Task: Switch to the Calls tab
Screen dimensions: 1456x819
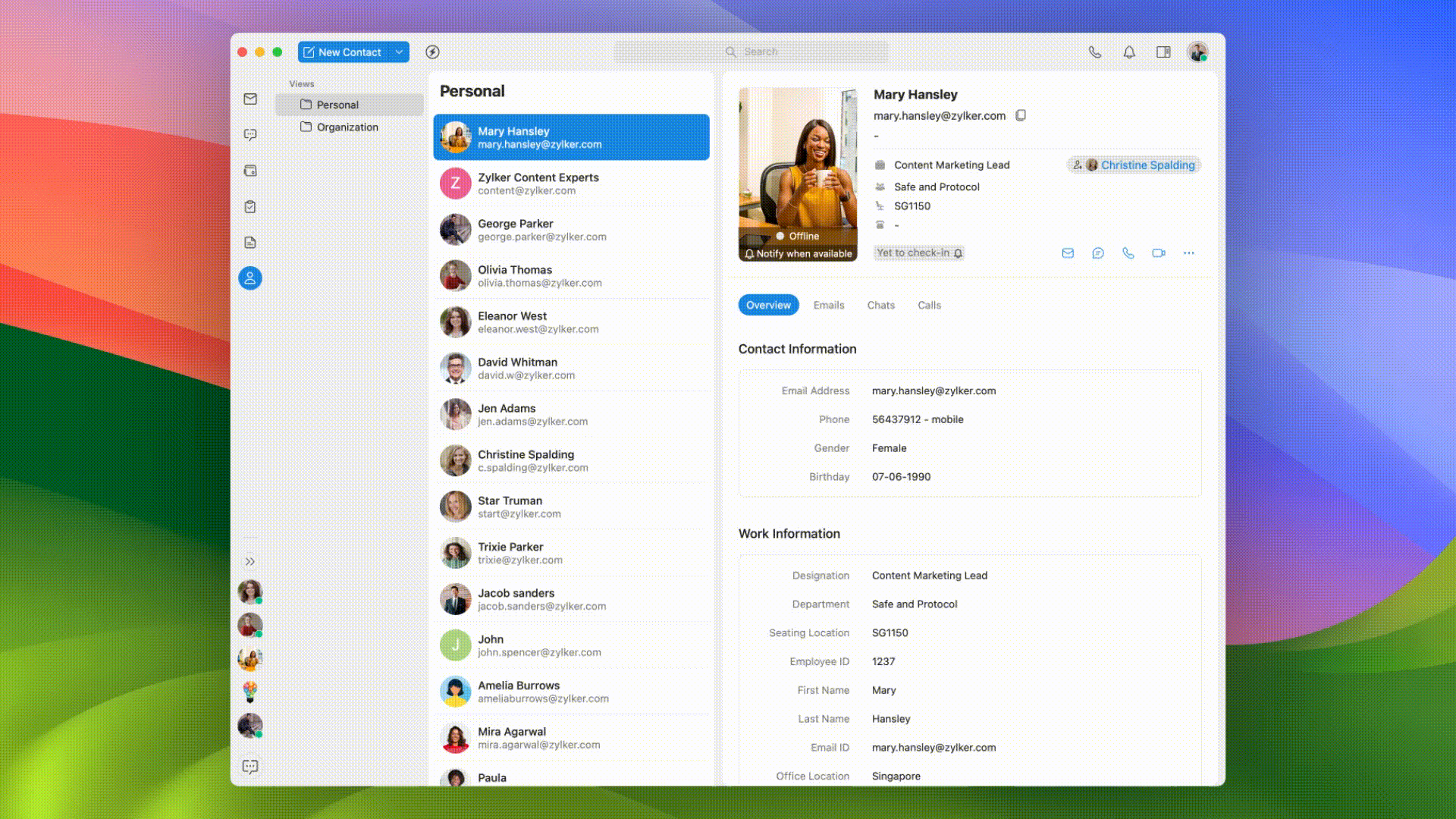Action: click(x=929, y=305)
